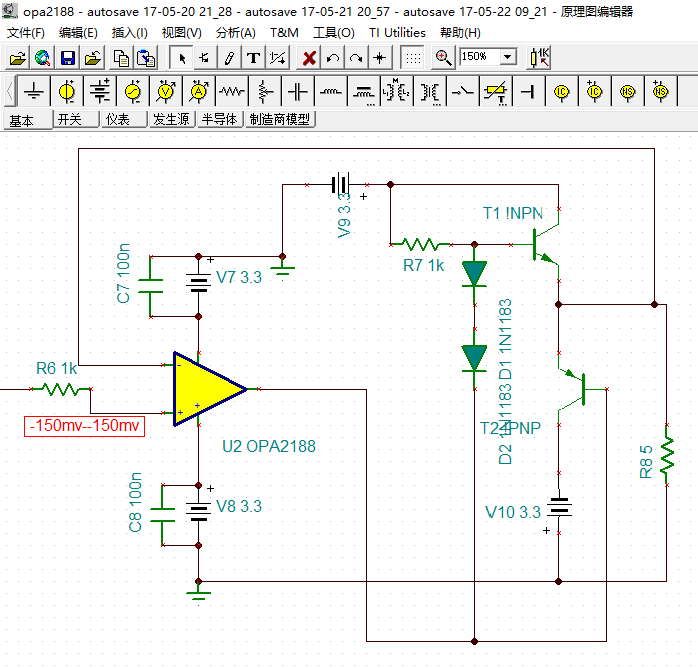This screenshot has height=668, width=698.
Task: Click the 150% zoom value field
Action: point(480,57)
